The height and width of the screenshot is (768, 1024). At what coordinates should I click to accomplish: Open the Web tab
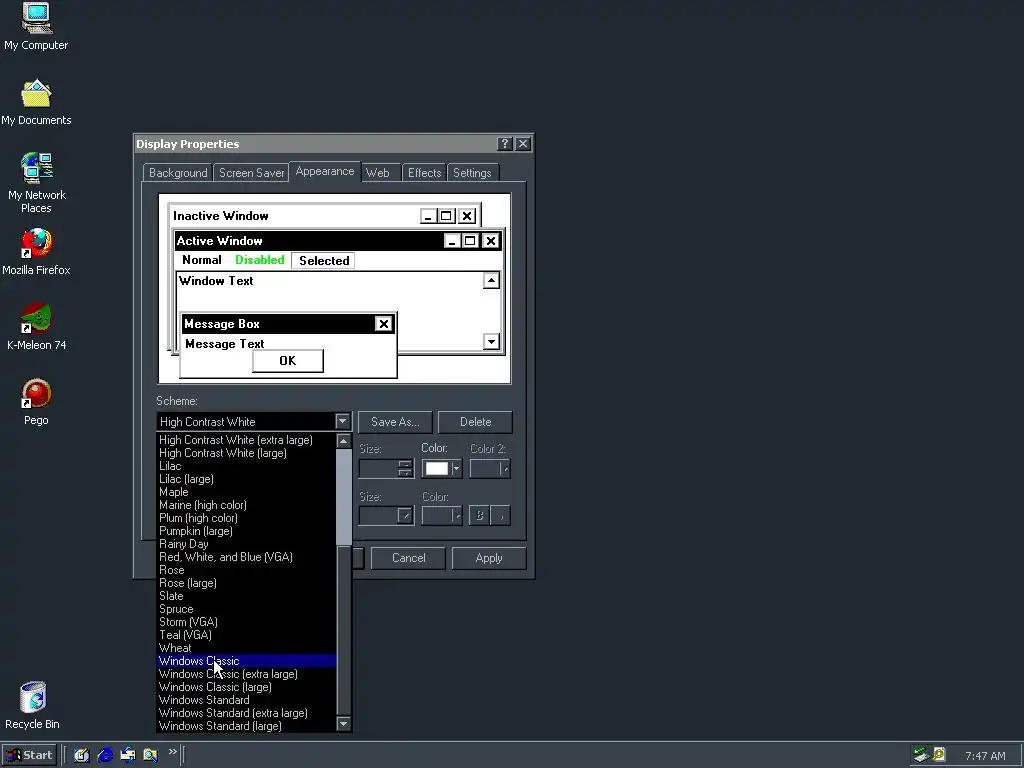coord(377,172)
